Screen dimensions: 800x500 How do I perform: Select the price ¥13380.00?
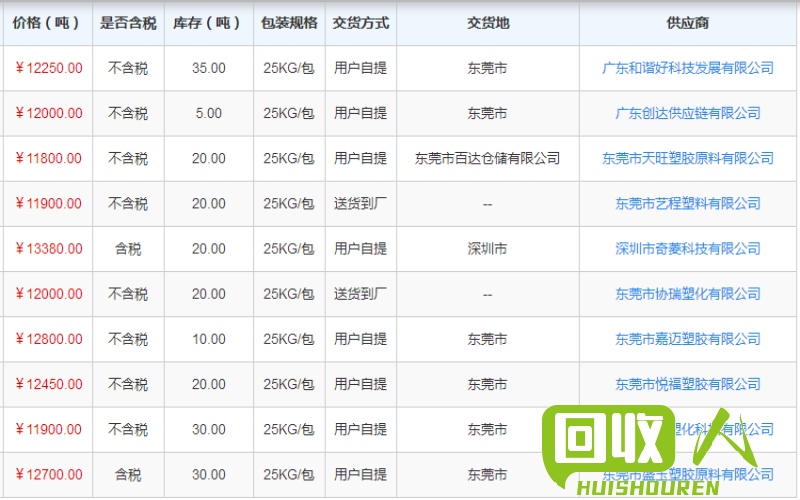pos(48,248)
